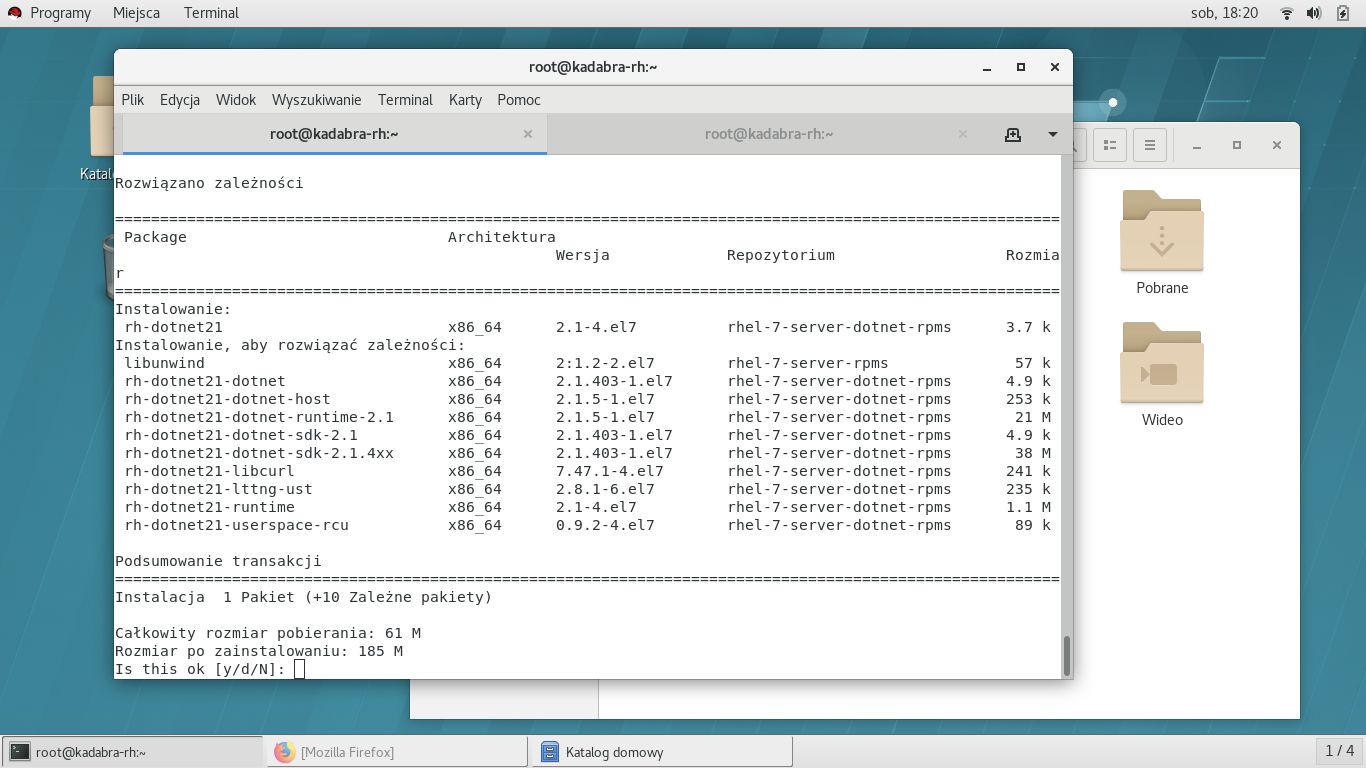This screenshot has height=768, width=1366.
Task: Click the version '7.47.1-4.el7'
Action: click(610, 471)
